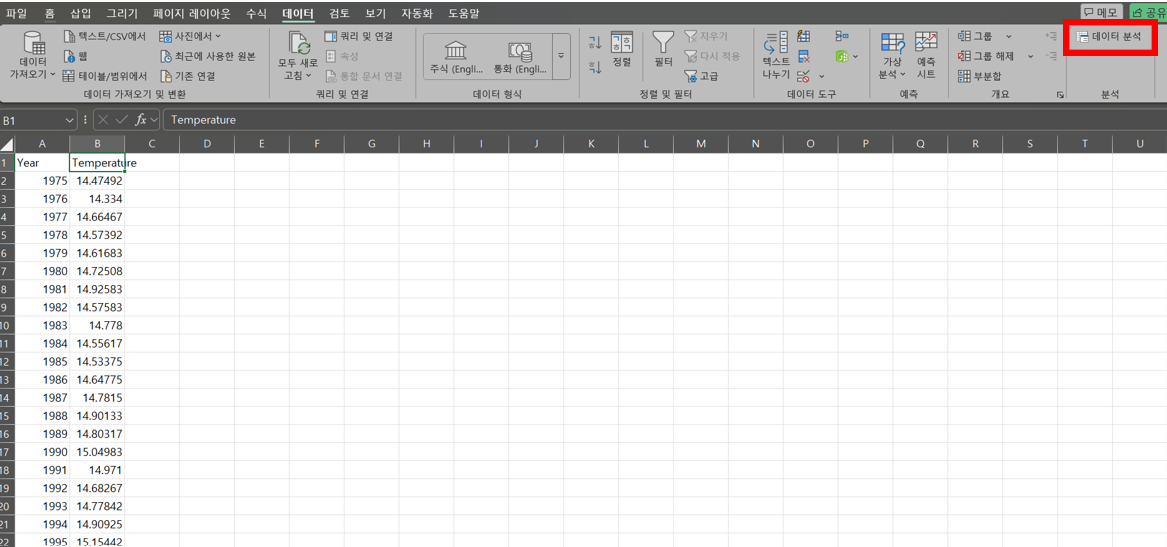Image resolution: width=1167 pixels, height=547 pixels.
Task: Click the 고급 (Advanced) filter option
Action: [x=701, y=76]
